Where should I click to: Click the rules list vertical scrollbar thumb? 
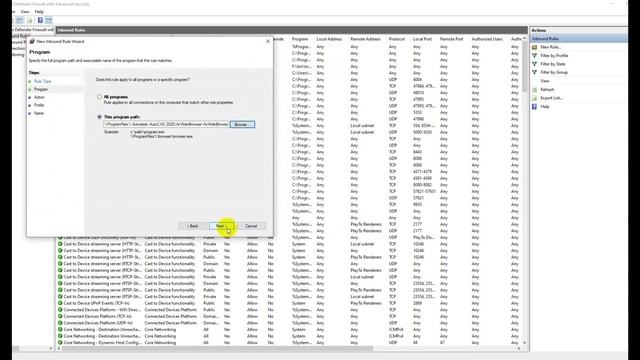point(524,66)
